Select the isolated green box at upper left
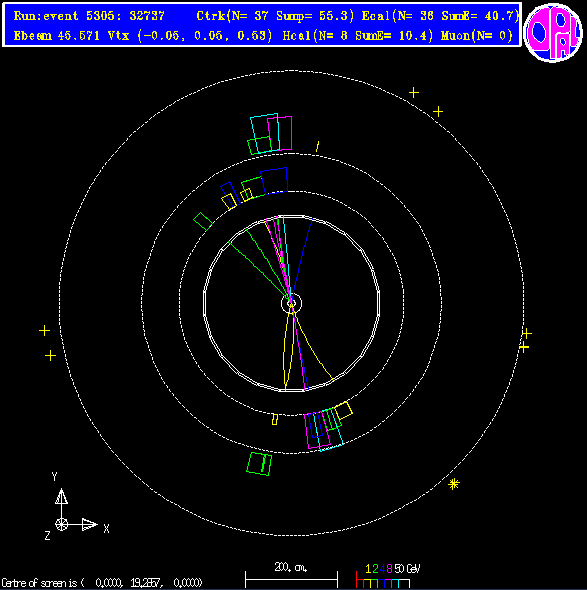 pyautogui.click(x=203, y=221)
